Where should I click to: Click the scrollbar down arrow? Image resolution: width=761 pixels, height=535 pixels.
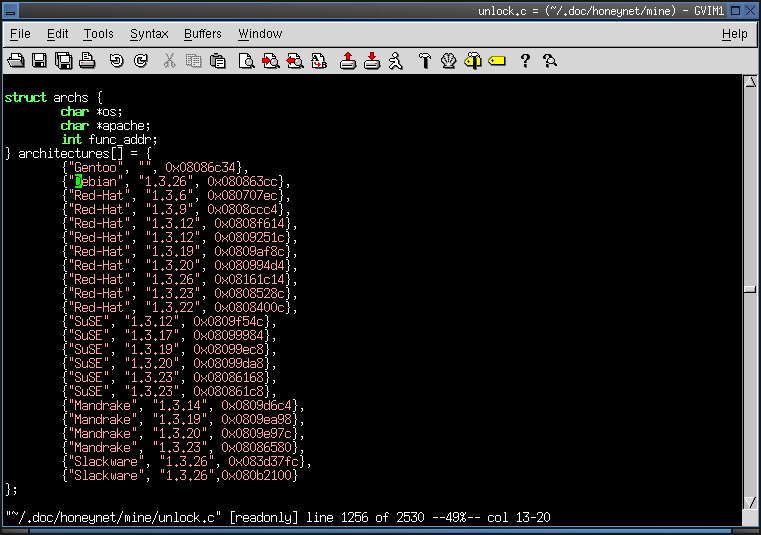click(750, 502)
